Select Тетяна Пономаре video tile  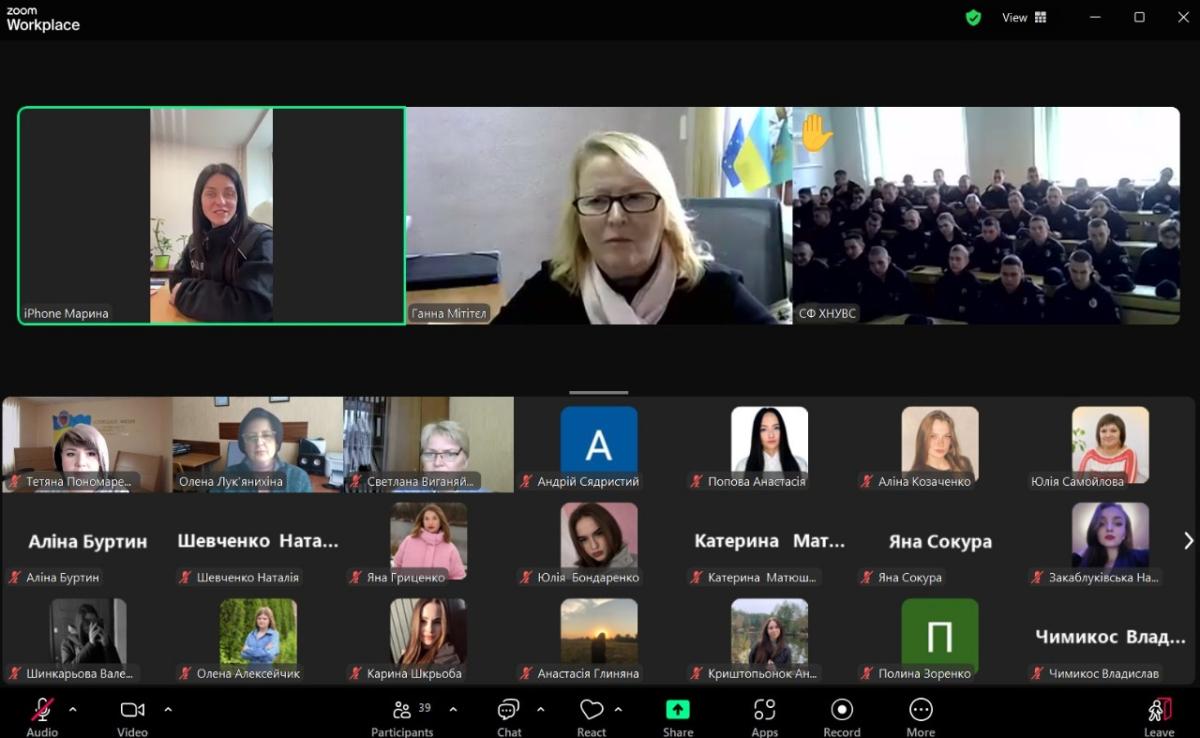[x=87, y=444]
